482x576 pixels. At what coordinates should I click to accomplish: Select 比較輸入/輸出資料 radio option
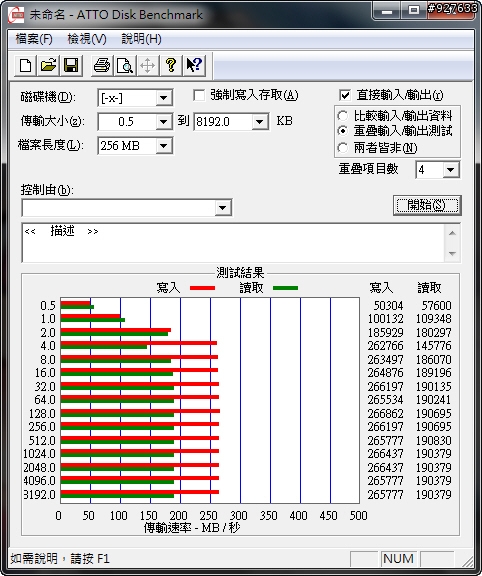(x=342, y=116)
